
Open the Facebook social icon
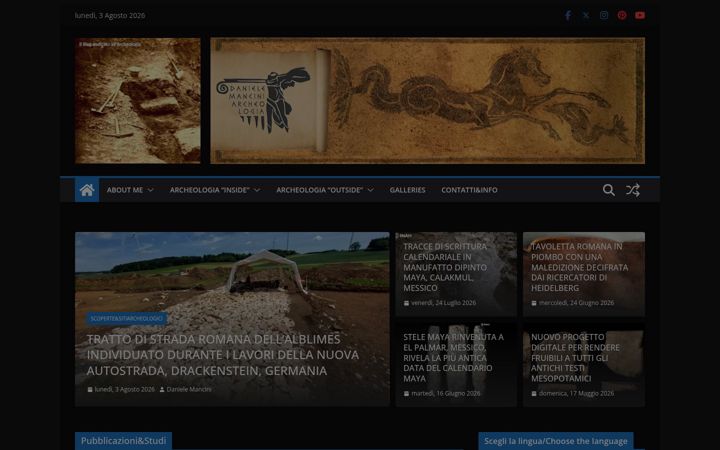pos(568,15)
